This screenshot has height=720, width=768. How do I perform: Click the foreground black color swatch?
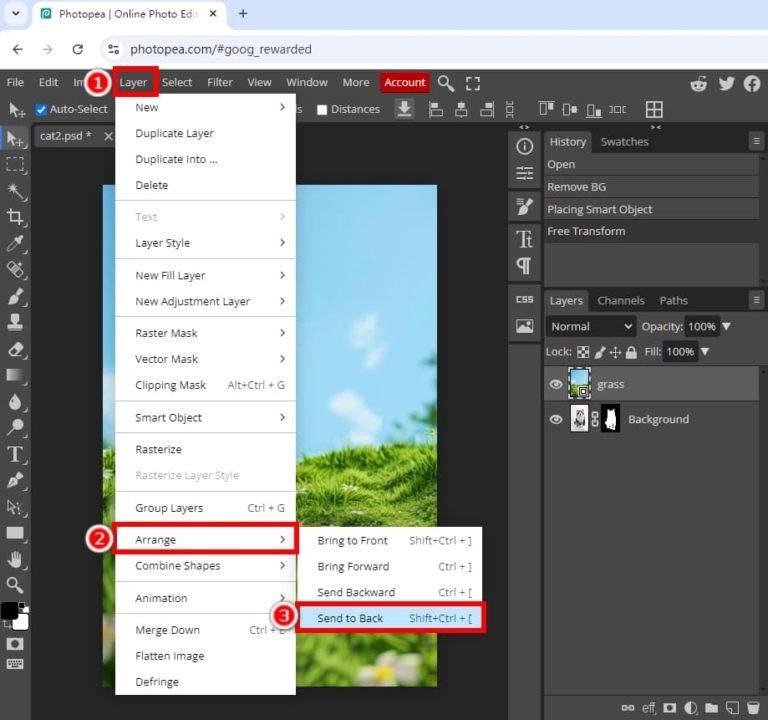[x=10, y=610]
